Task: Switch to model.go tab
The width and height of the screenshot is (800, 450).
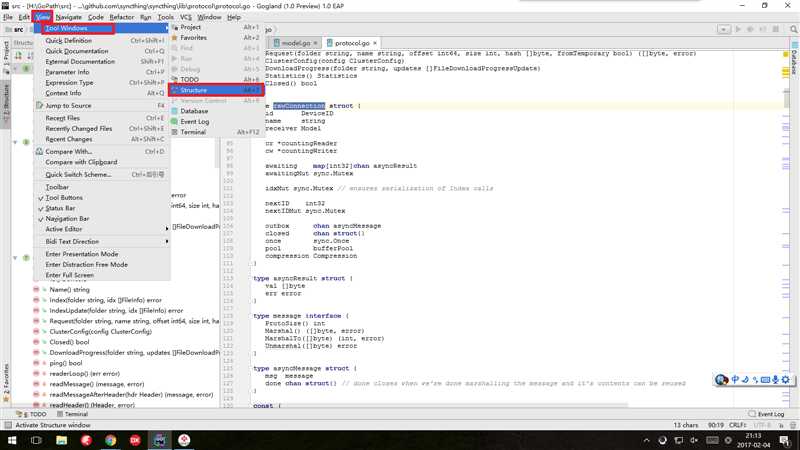Action: (x=295, y=43)
